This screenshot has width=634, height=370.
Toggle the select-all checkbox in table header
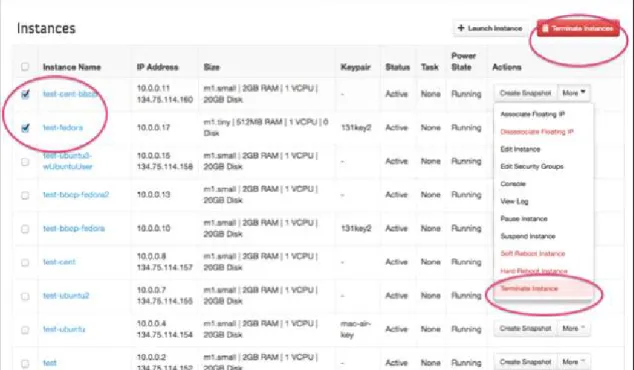pos(25,66)
